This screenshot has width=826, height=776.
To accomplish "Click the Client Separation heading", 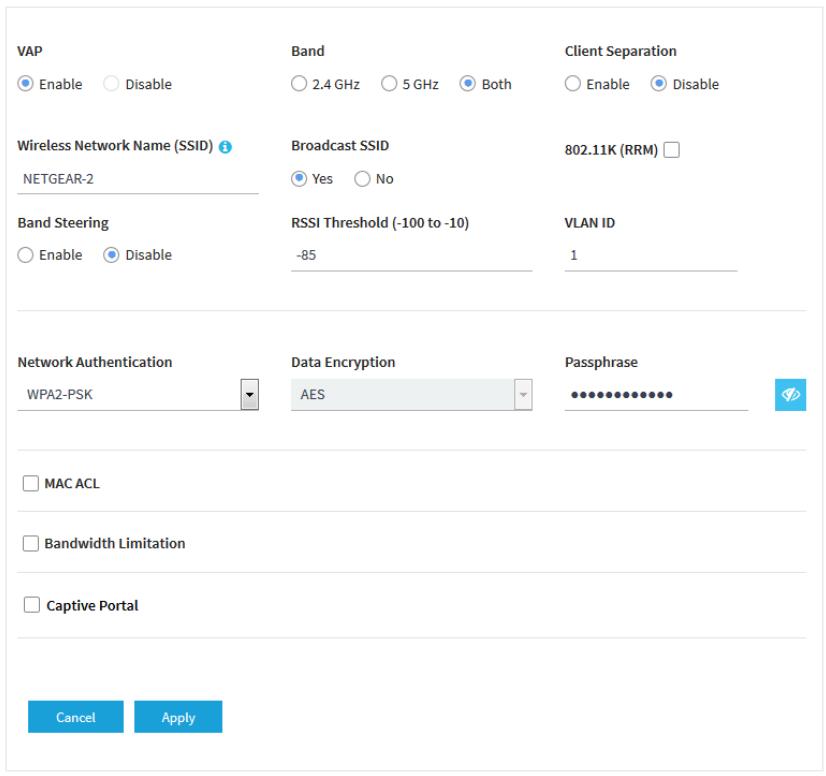I will (620, 51).
